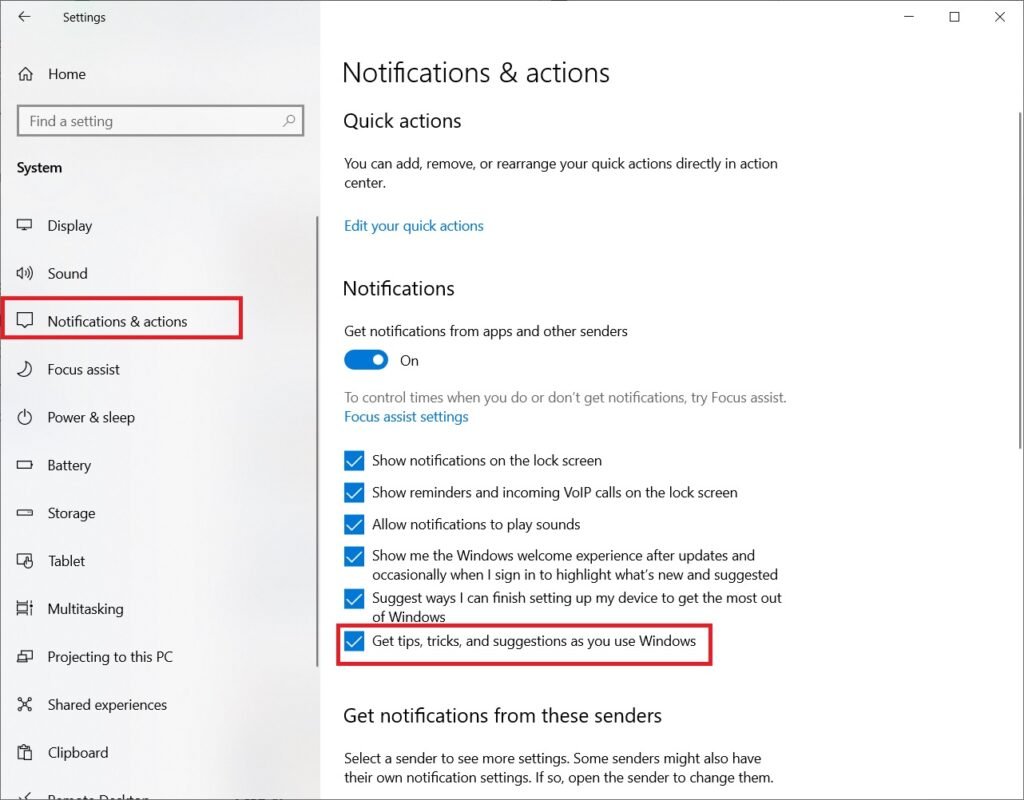
Task: Open the Battery settings page
Action: (x=69, y=465)
